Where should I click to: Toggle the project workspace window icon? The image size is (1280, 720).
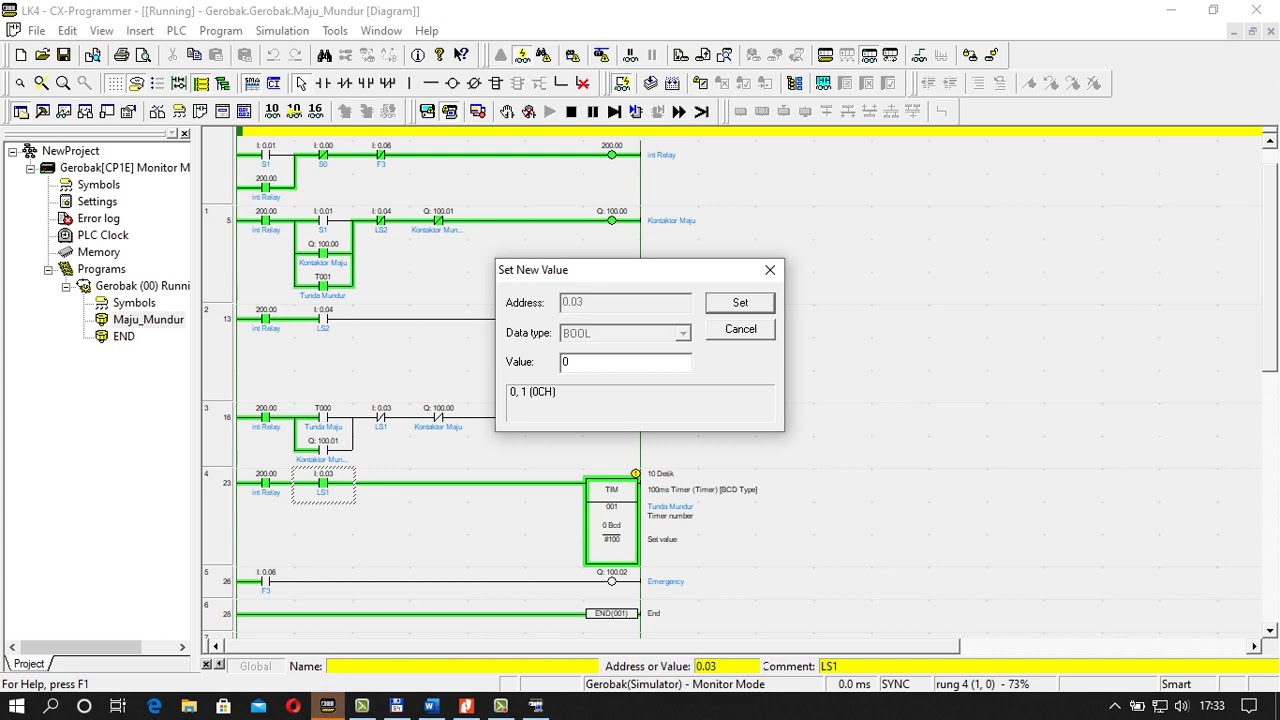click(x=20, y=111)
